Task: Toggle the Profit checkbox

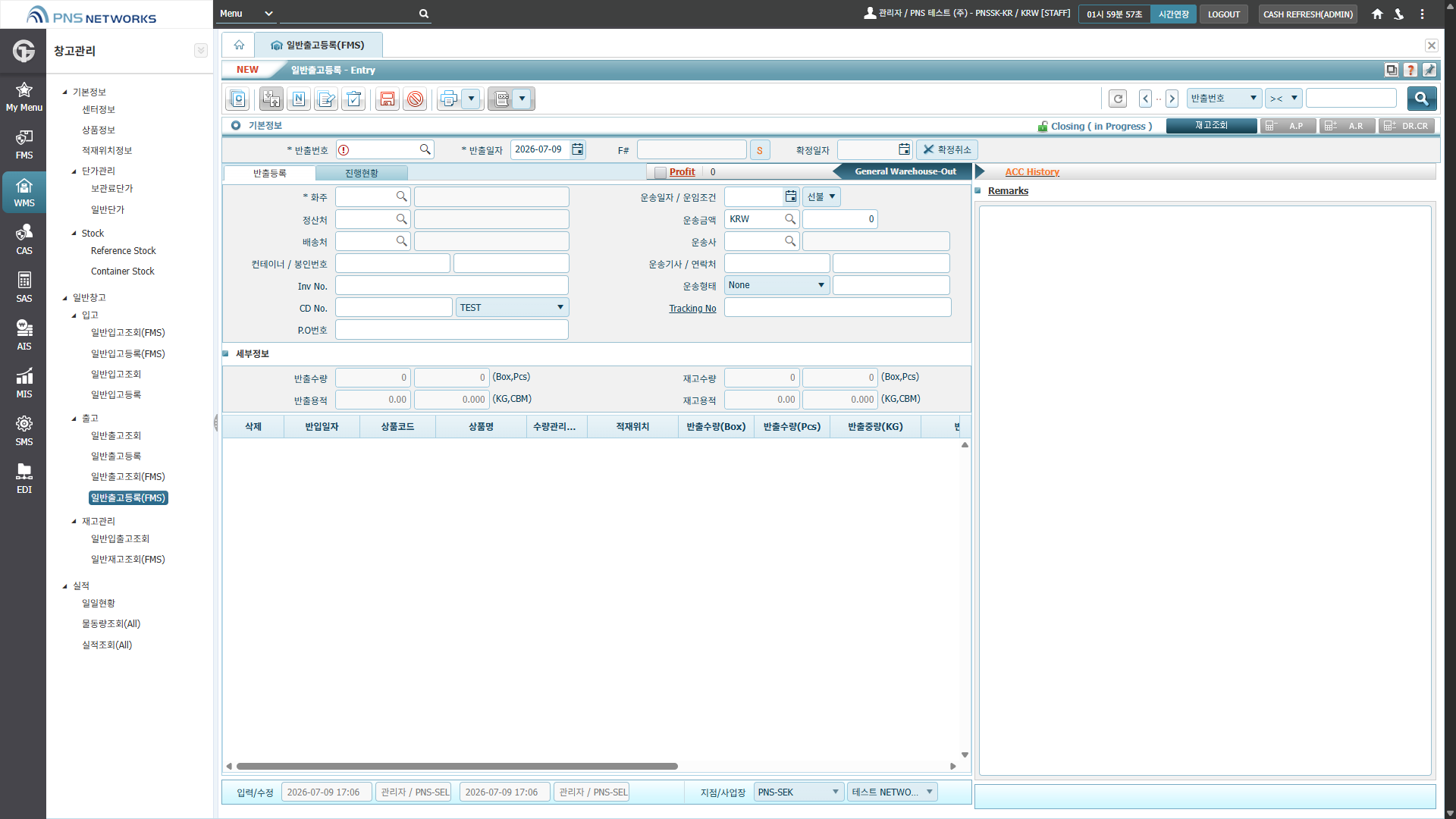Action: [661, 172]
